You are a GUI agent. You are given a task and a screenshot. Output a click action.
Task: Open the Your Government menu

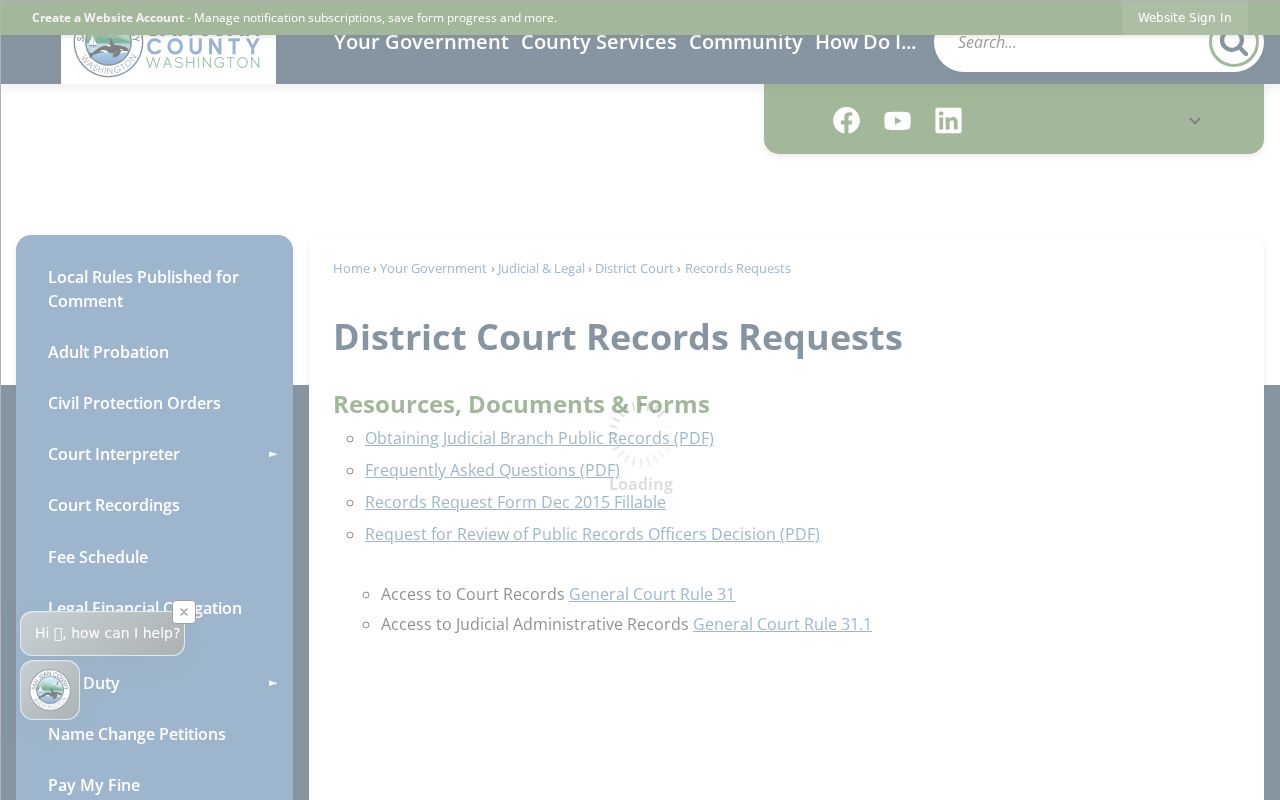tap(421, 42)
